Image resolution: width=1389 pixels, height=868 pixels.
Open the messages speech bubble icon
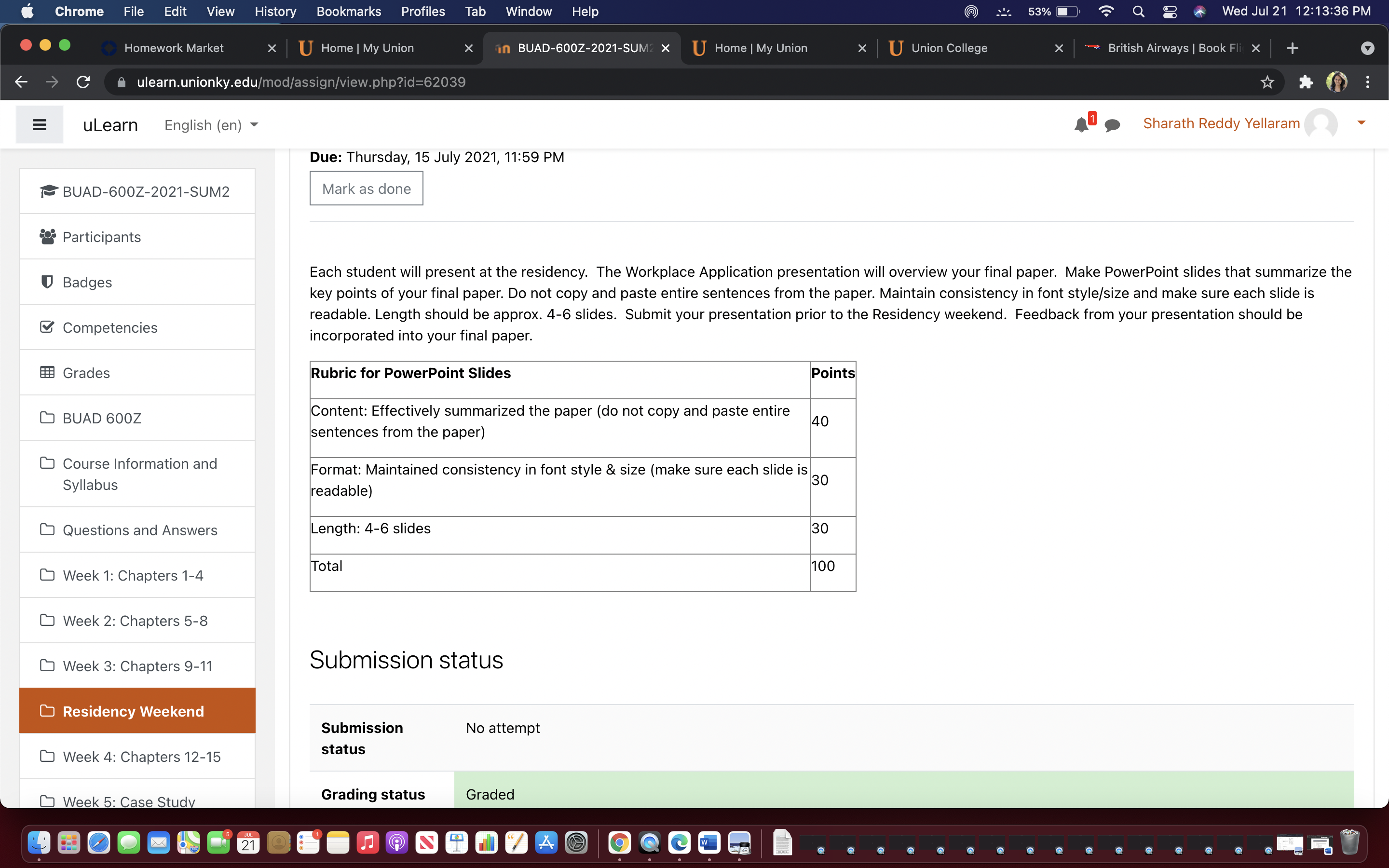1112,124
